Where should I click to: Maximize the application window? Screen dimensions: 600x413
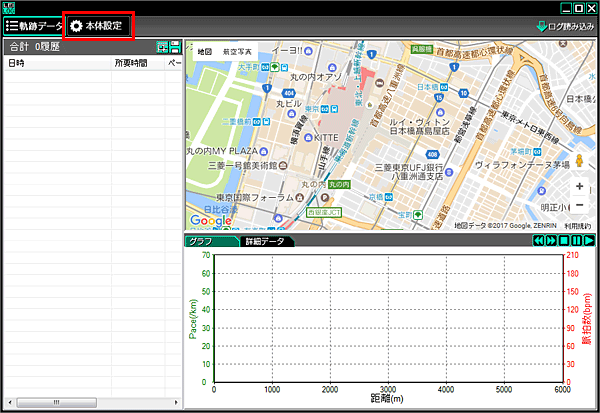[x=579, y=8]
